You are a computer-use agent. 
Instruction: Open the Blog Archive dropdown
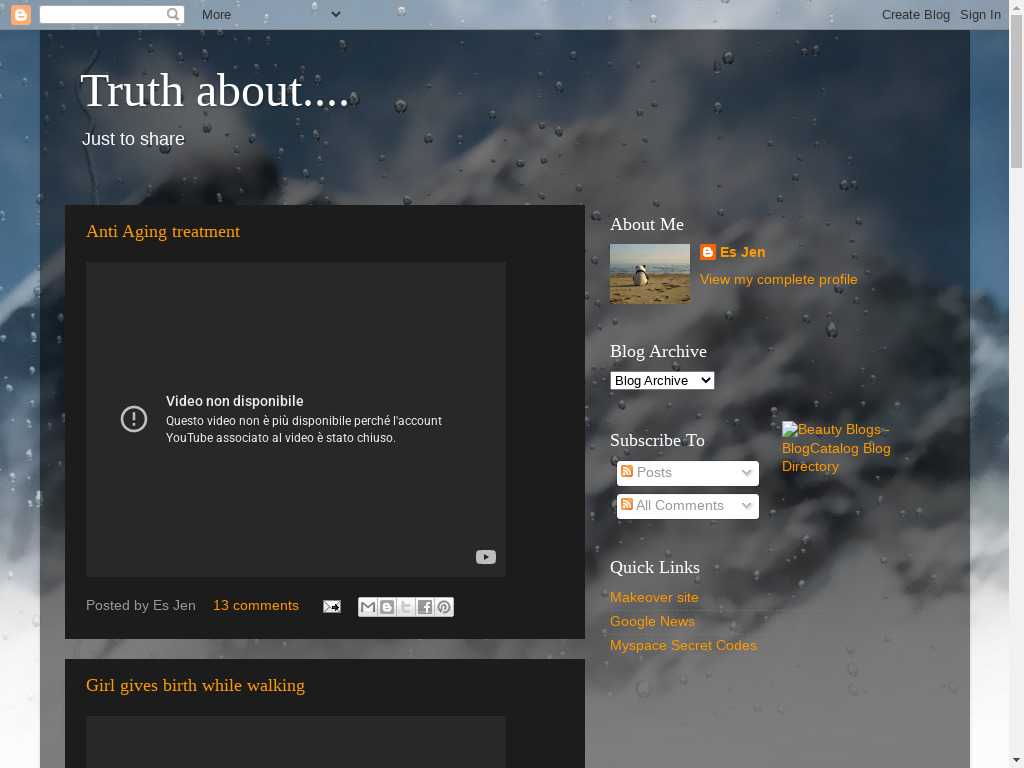(x=662, y=380)
